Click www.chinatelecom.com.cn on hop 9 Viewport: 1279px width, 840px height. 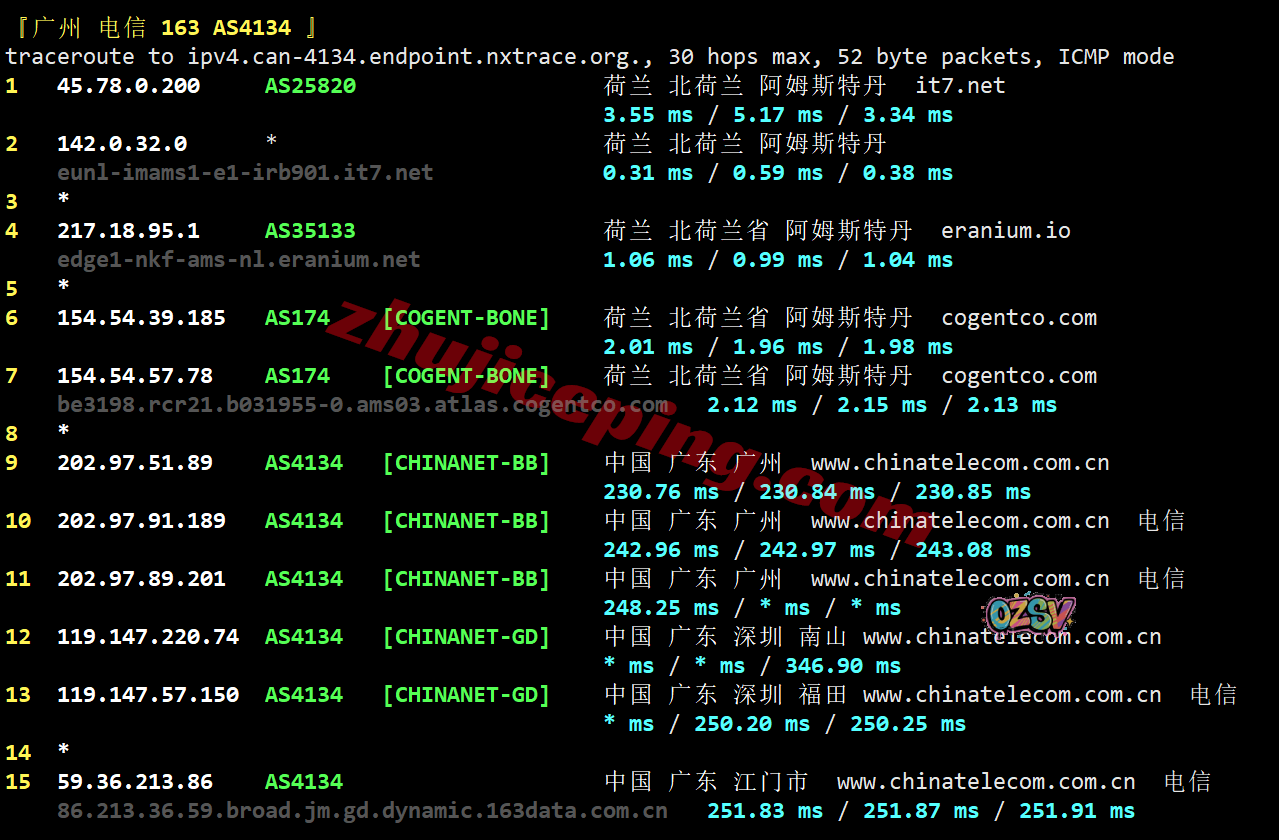[959, 463]
